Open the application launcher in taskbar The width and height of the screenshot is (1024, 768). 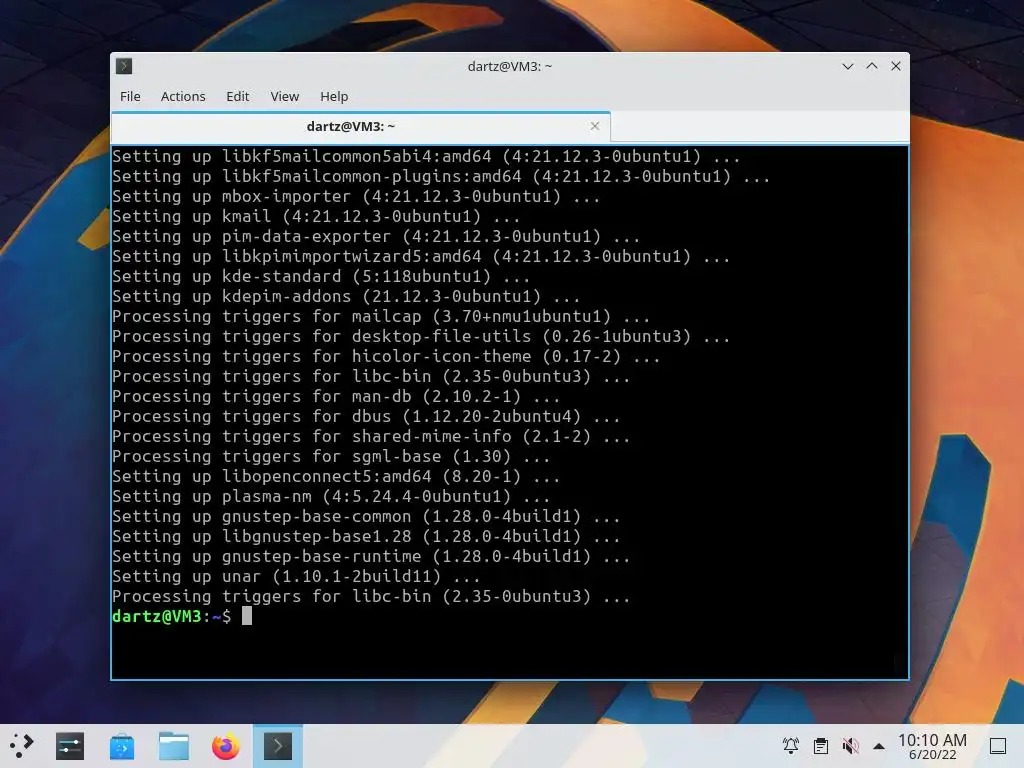click(21, 746)
